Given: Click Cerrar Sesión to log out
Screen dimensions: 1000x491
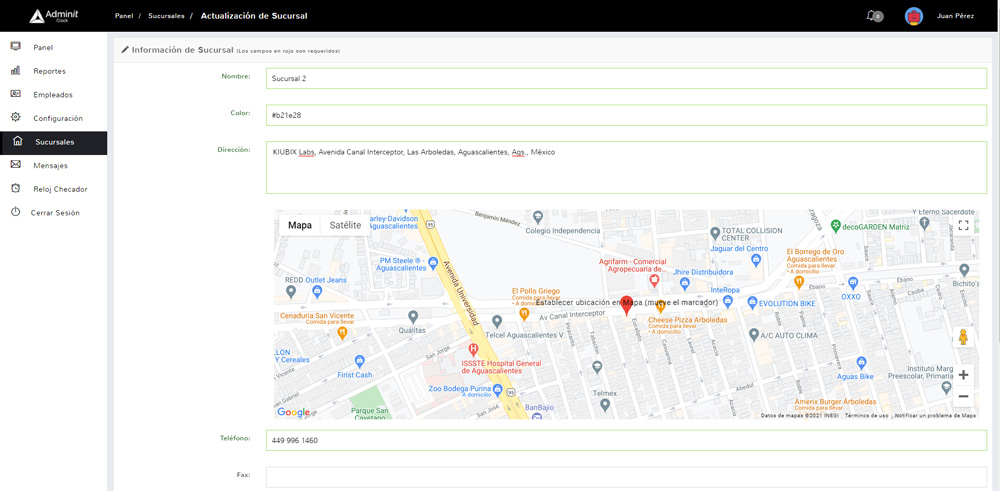Looking at the screenshot, I should tap(55, 213).
